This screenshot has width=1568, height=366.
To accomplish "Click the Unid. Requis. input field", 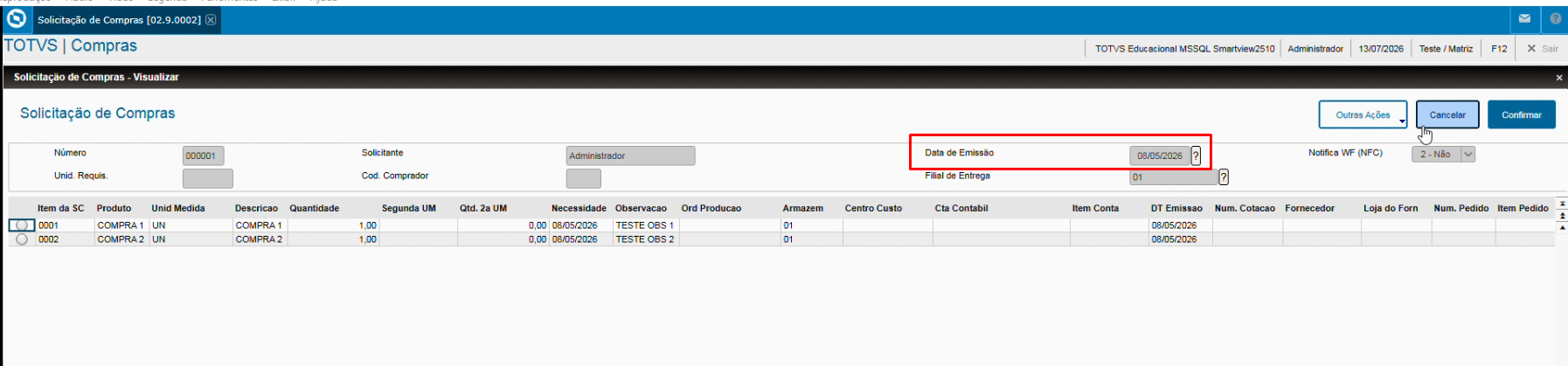I will coord(207,178).
